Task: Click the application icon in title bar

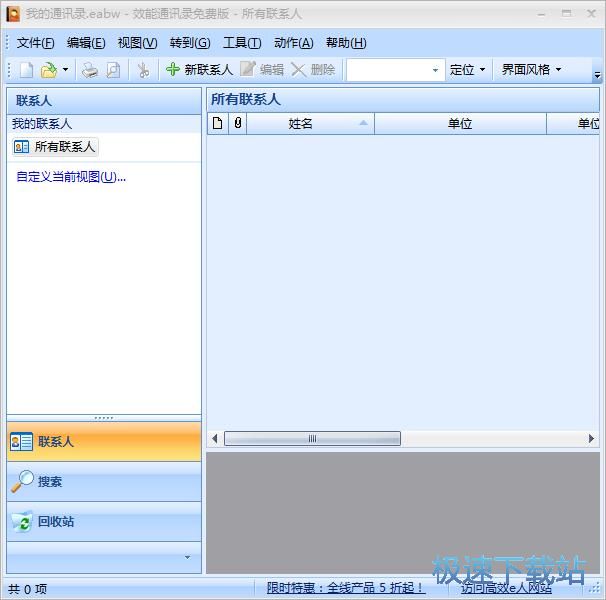Action: click(x=13, y=14)
